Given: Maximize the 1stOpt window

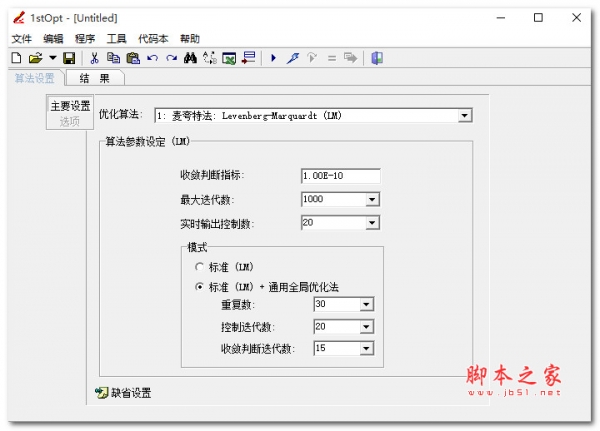Looking at the screenshot, I should [538, 18].
